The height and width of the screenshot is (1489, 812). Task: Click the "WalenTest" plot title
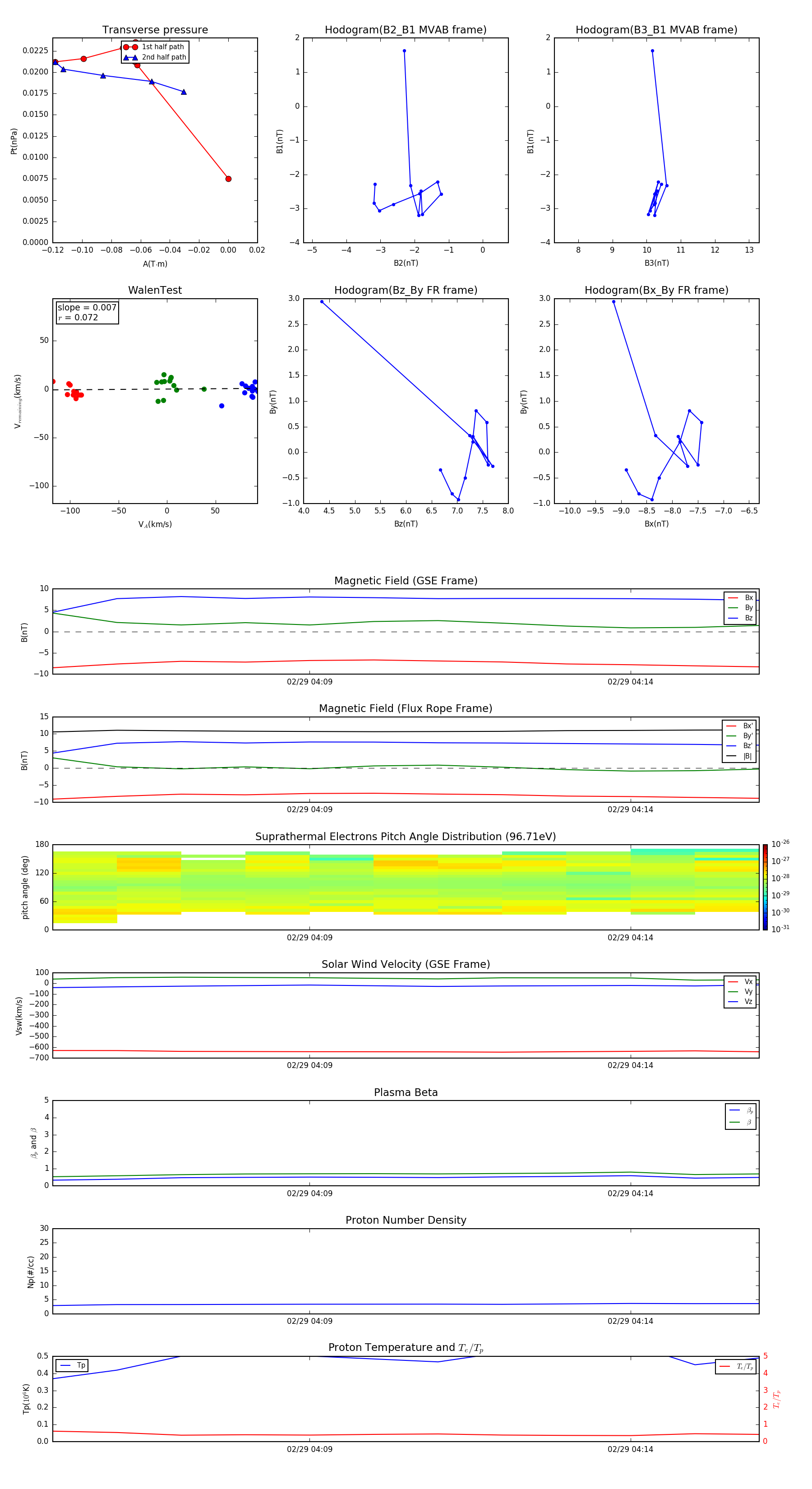[x=155, y=290]
